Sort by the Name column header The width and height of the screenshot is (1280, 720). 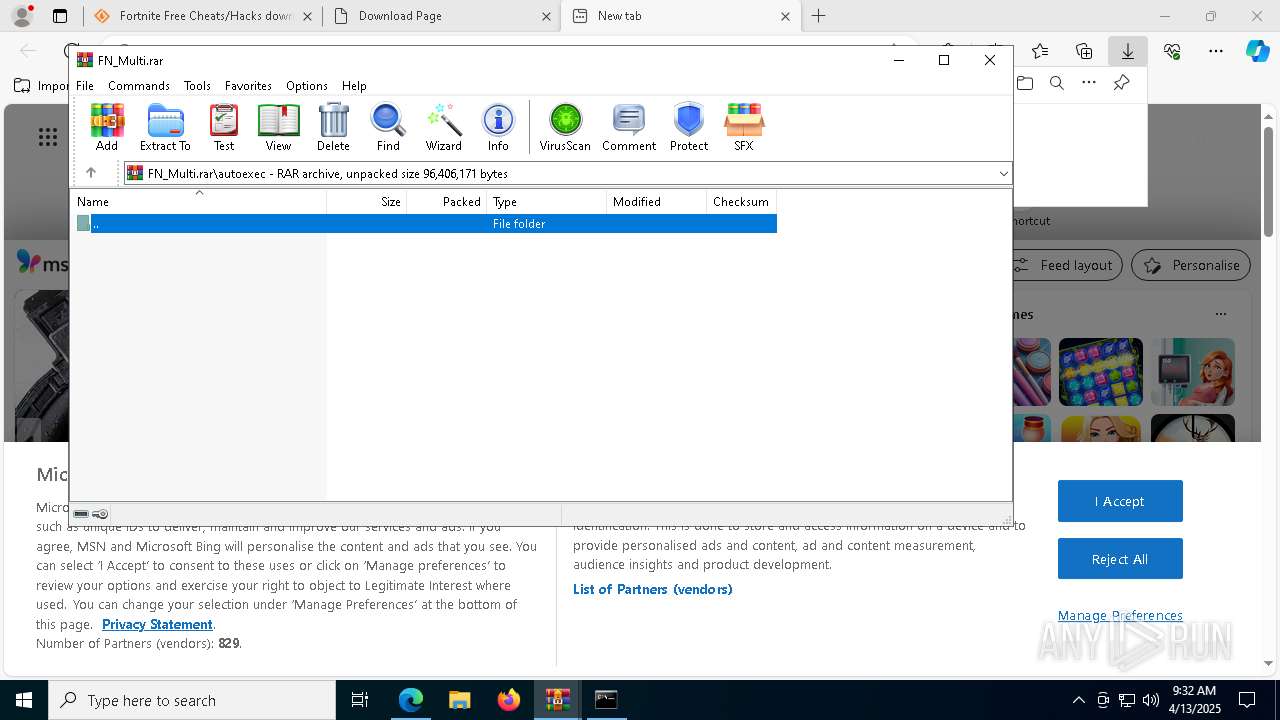click(199, 202)
